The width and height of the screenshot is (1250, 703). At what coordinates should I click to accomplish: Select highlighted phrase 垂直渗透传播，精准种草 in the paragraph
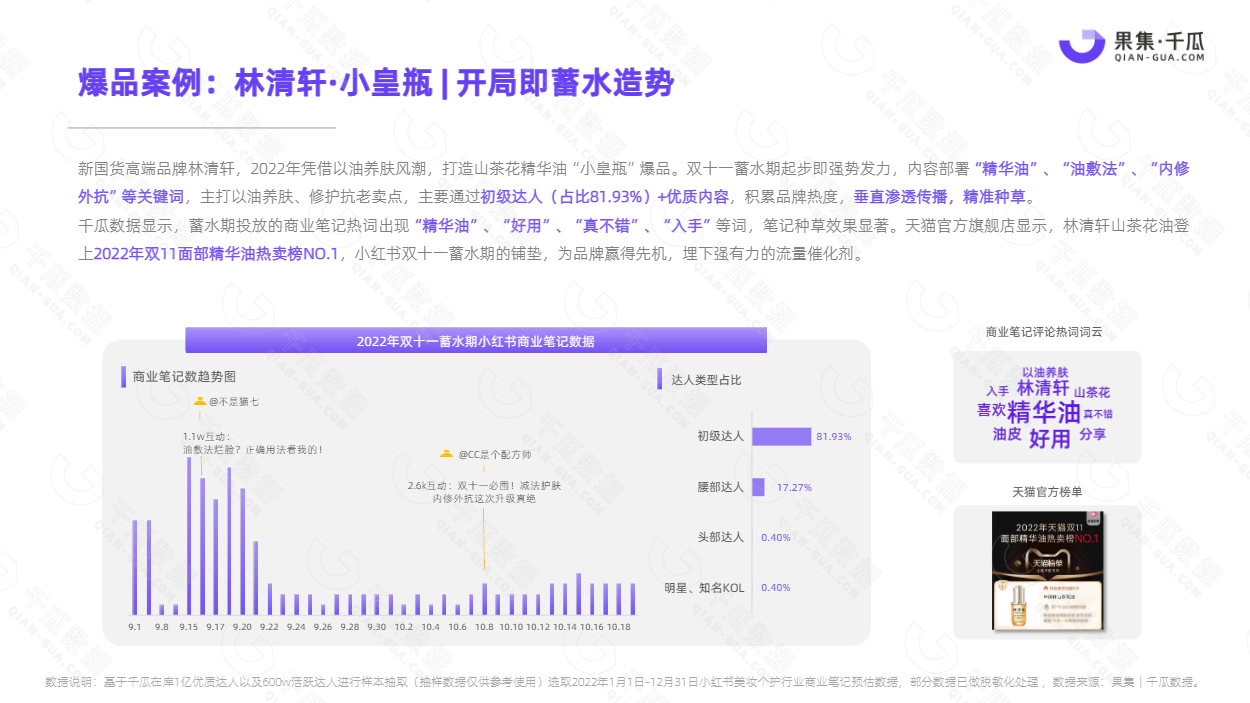[x=940, y=196]
